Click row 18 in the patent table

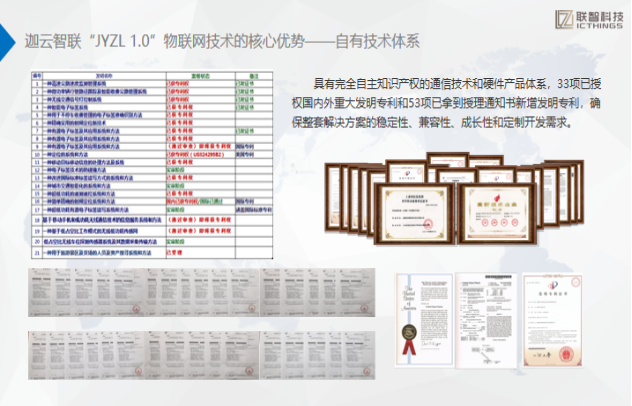point(152,220)
